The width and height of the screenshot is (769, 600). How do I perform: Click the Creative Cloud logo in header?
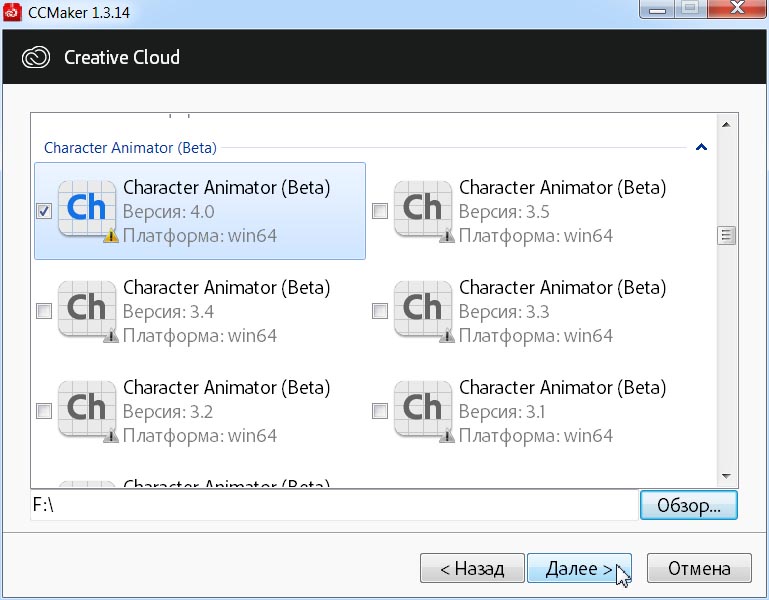(x=36, y=57)
